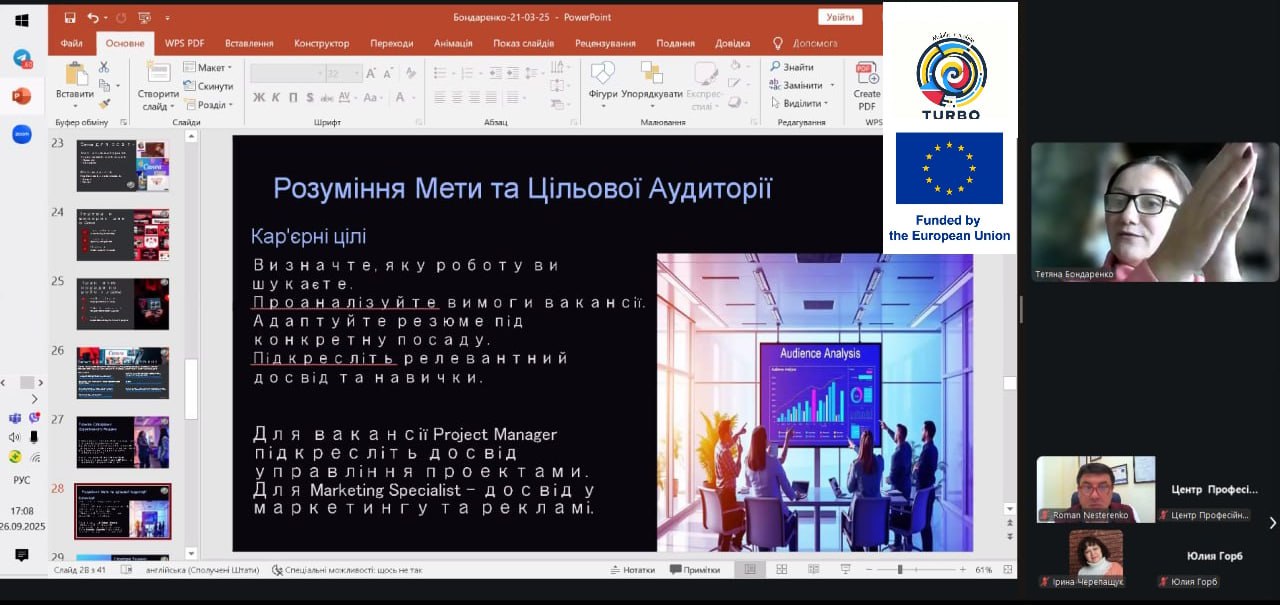
Task: Toggle the Примітки comments pane
Action: [695, 570]
